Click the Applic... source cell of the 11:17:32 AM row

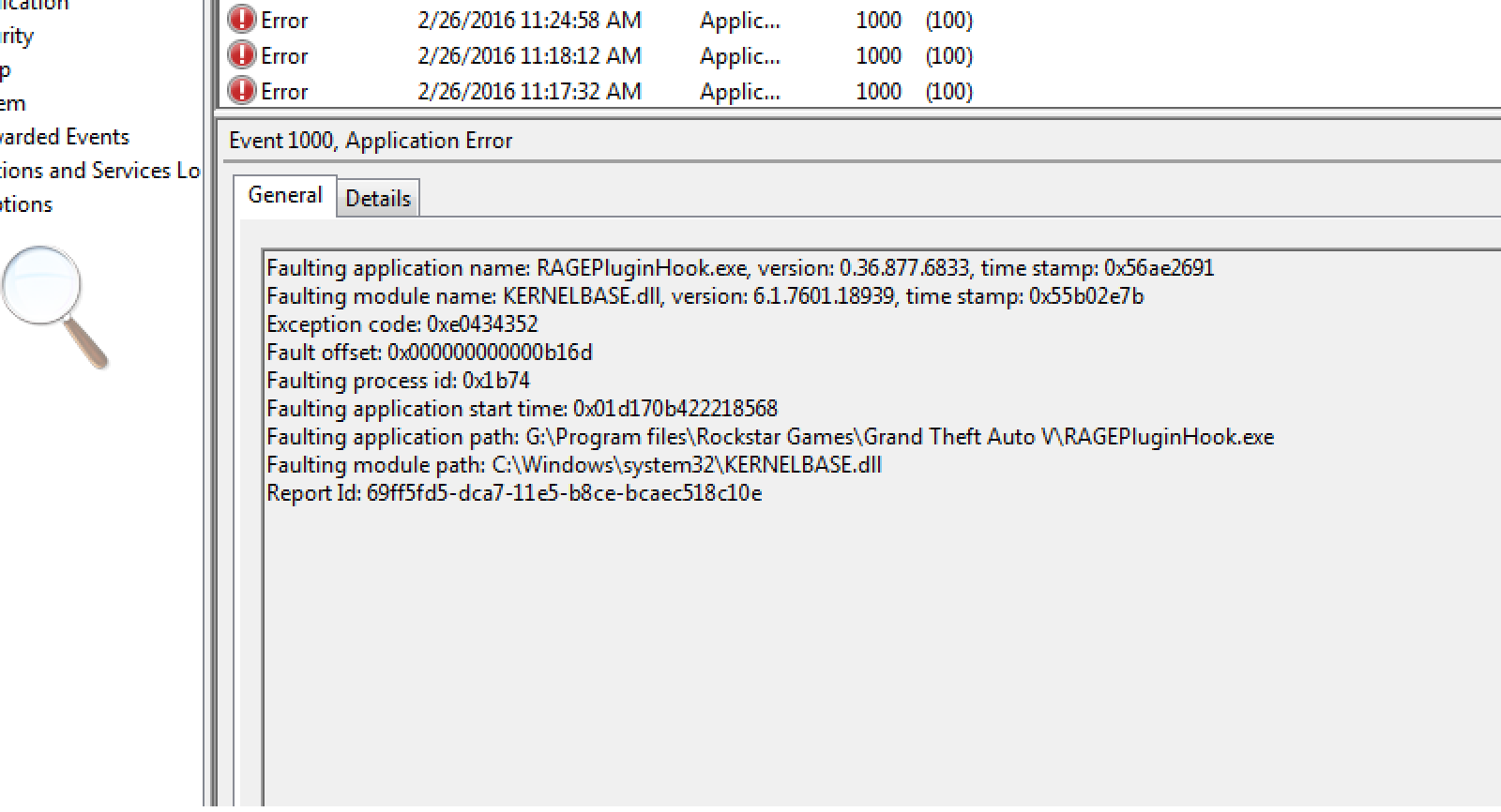click(739, 91)
